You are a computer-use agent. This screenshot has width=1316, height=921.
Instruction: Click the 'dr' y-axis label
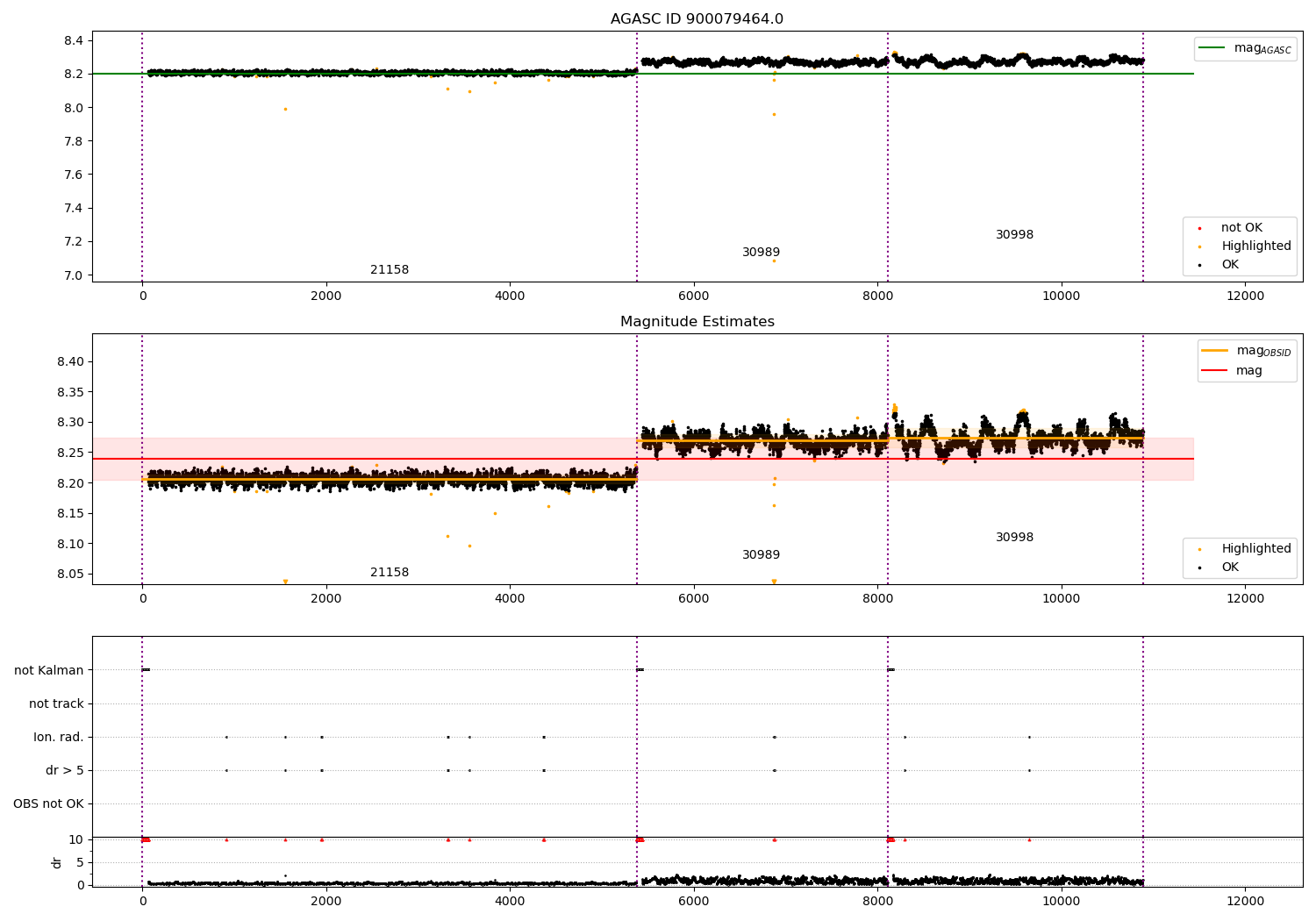click(x=57, y=862)
